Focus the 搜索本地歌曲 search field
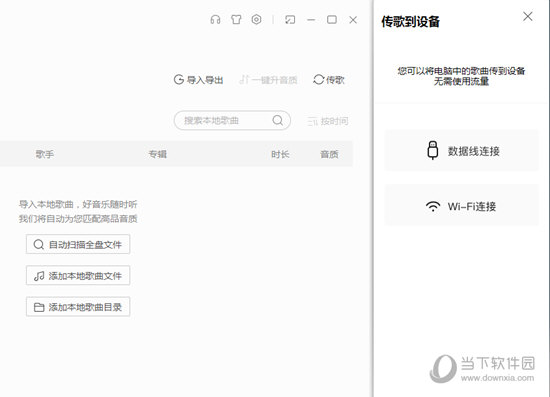 232,121
